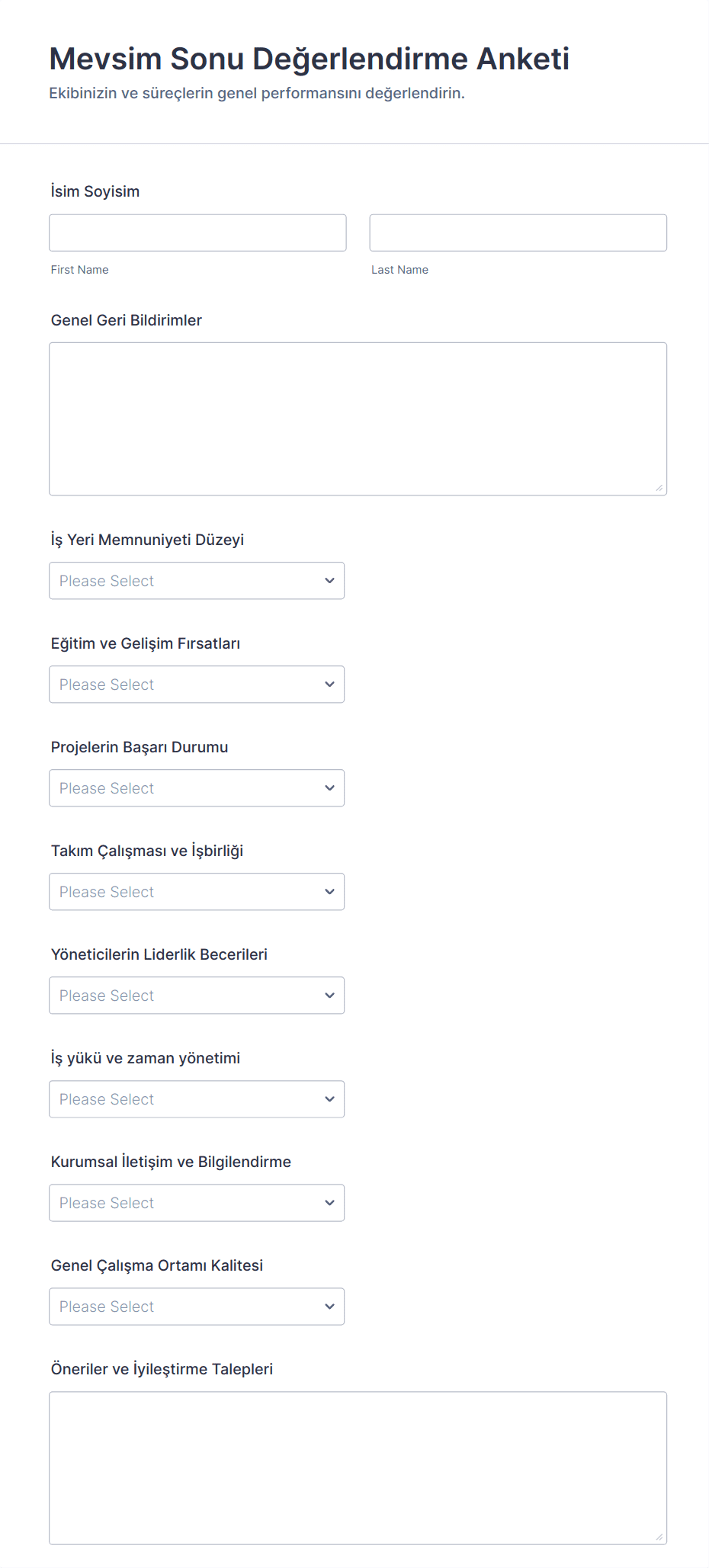Open the İş yükü ve zaman yönetimi dropdown
Viewport: 709px width, 1568px height.
pyautogui.click(x=197, y=1099)
